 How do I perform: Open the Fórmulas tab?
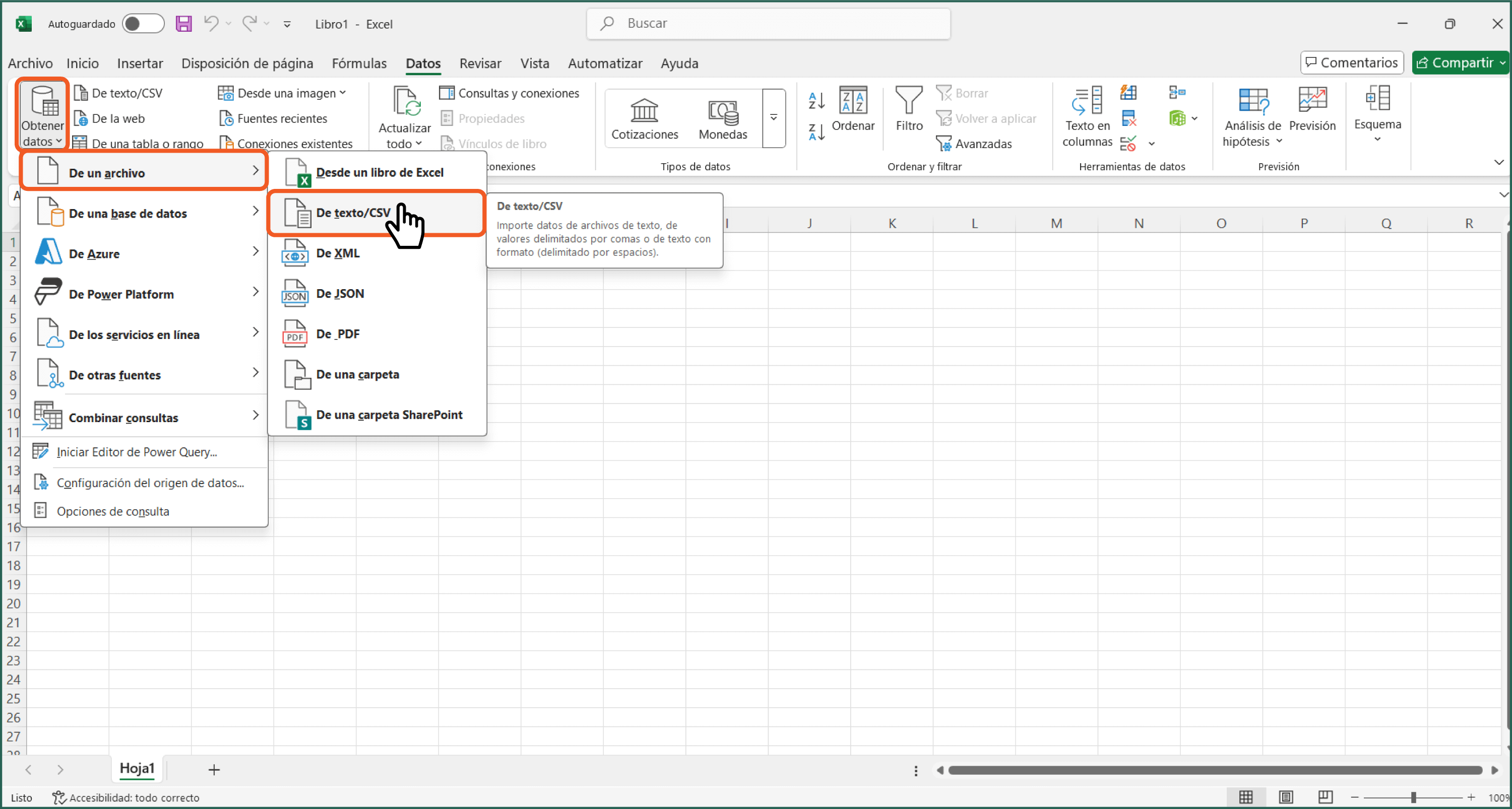point(359,63)
